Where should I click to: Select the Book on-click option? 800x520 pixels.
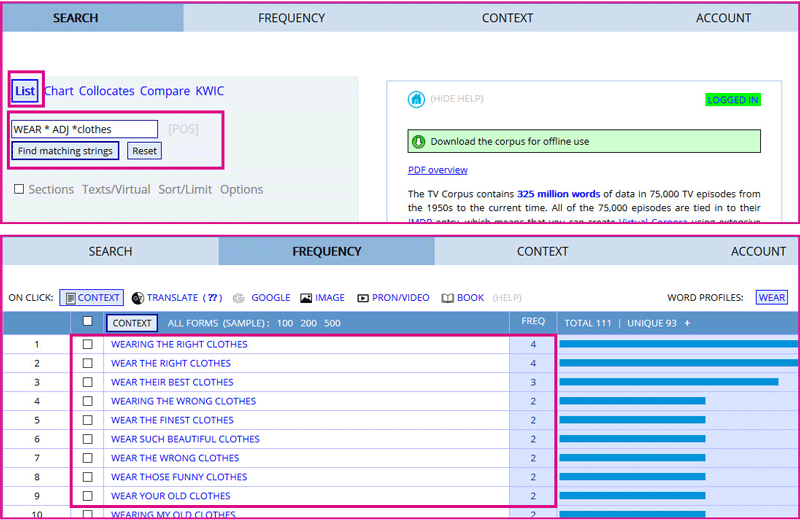pos(448,298)
